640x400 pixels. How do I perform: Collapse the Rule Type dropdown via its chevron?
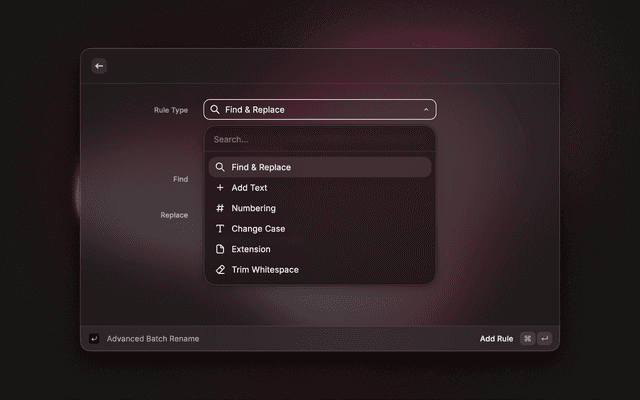tap(426, 110)
